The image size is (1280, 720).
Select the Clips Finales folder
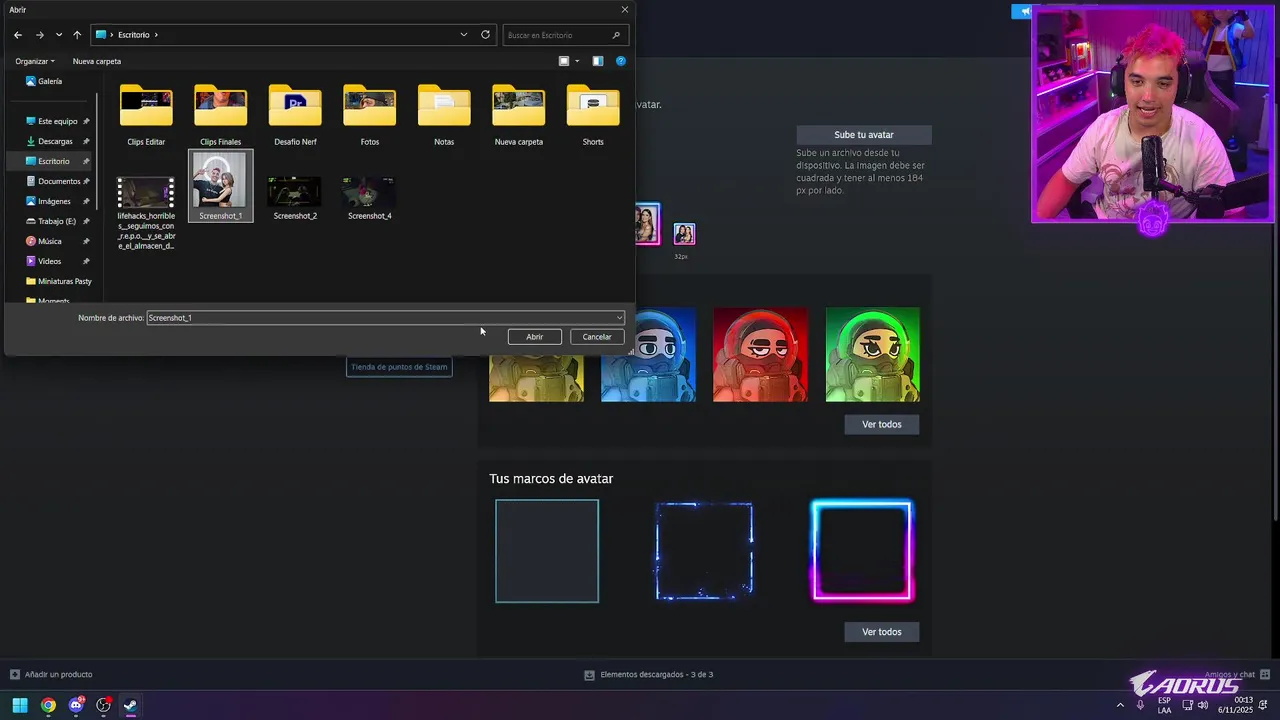[220, 115]
